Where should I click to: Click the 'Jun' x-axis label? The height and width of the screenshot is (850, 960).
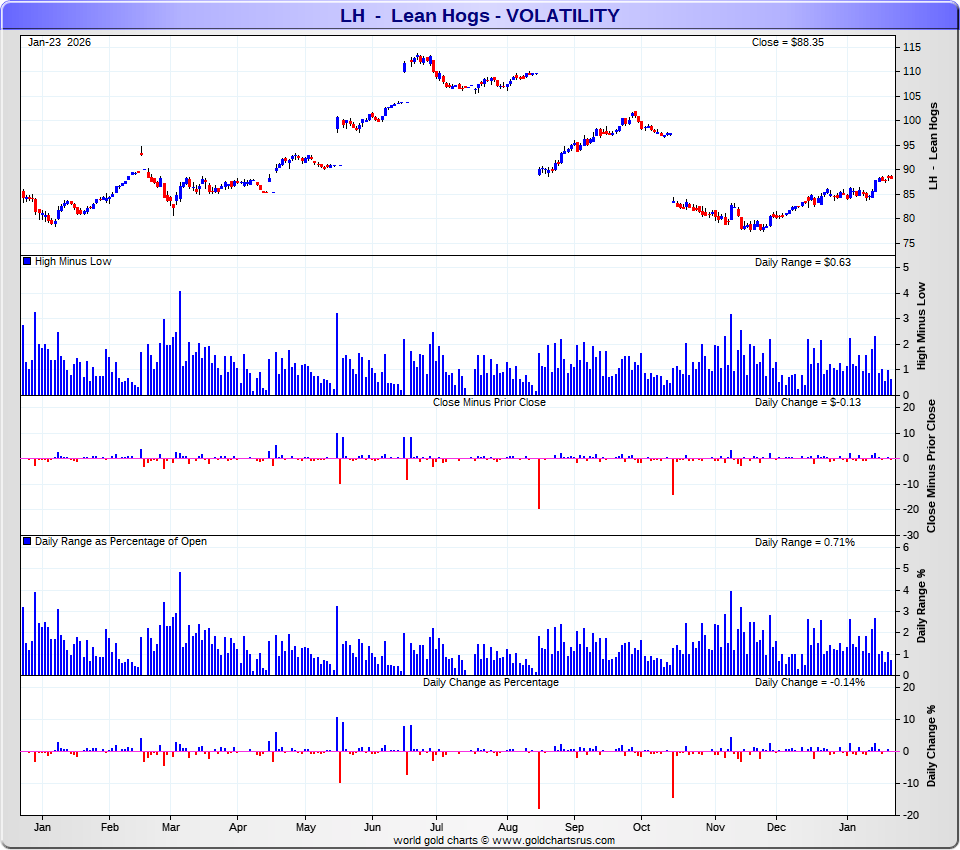pyautogui.click(x=372, y=827)
